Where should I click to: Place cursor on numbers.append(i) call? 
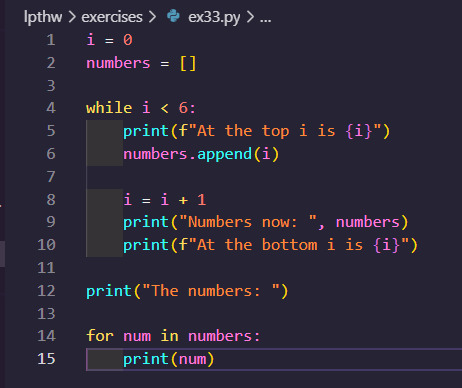[x=201, y=154]
